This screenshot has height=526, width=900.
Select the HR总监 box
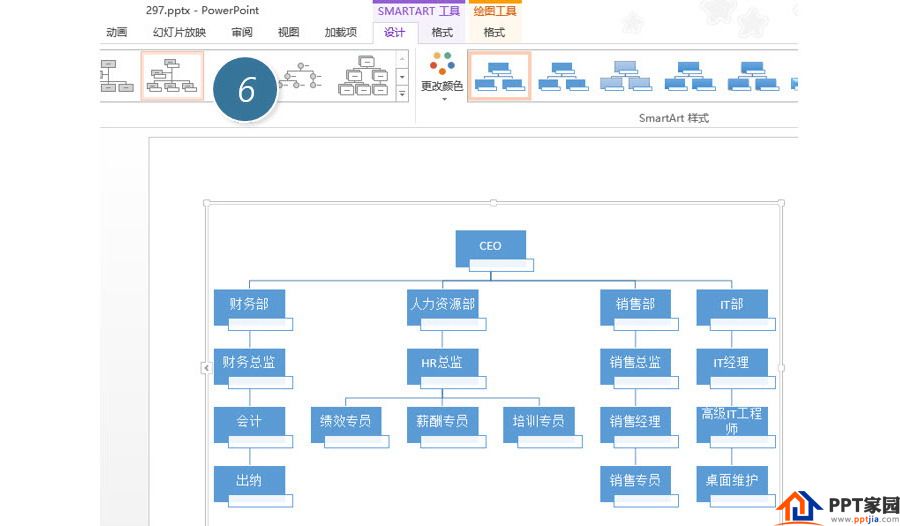tap(443, 366)
